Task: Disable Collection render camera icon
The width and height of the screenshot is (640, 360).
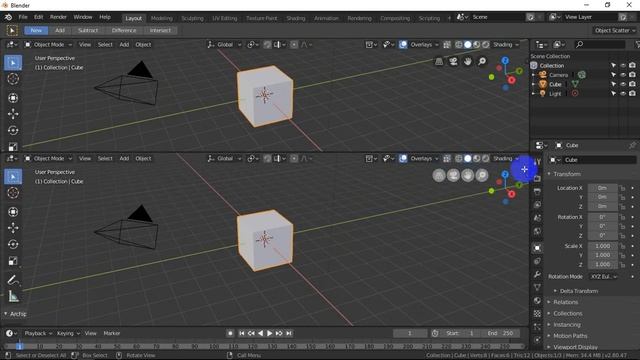Action: 632,65
